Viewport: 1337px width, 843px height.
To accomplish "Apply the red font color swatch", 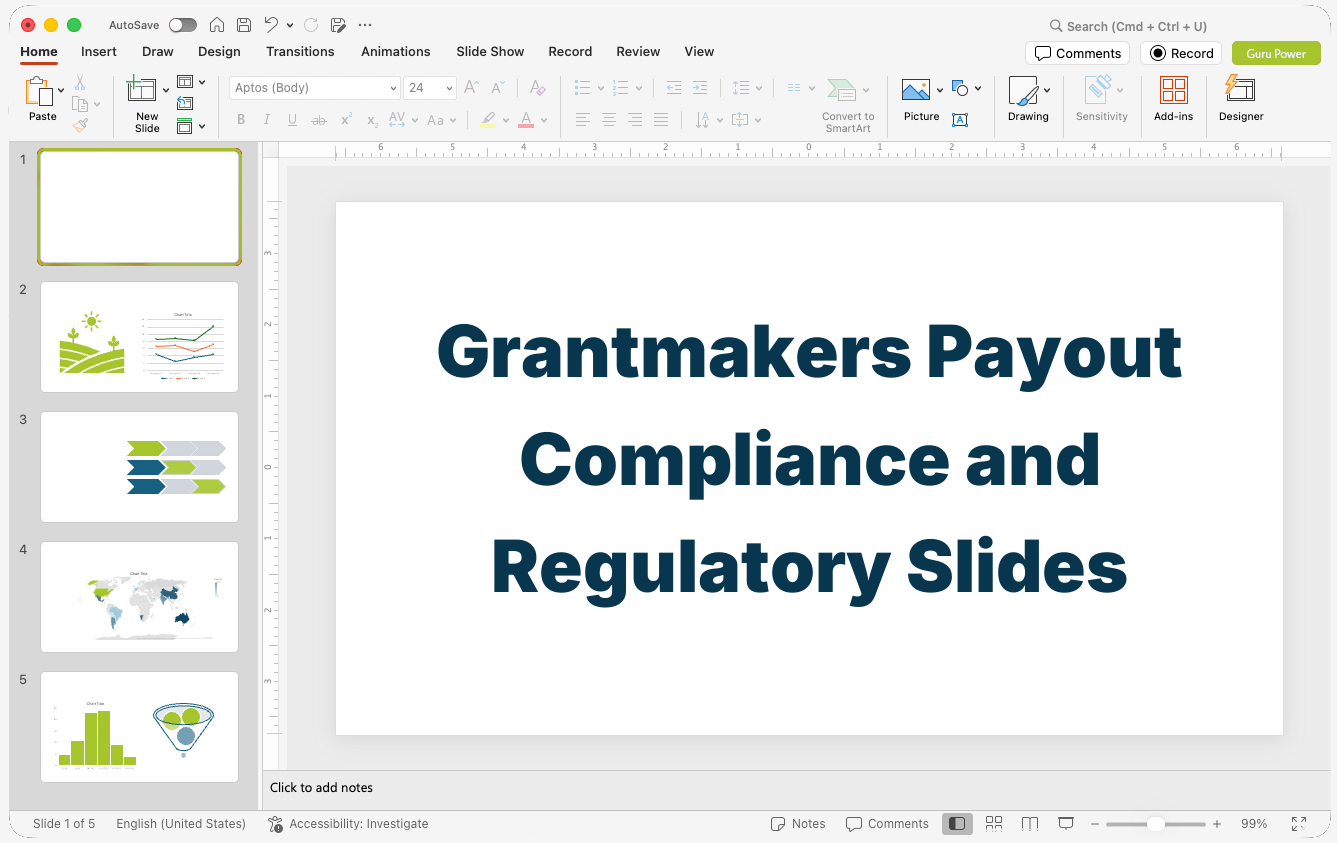I will click(526, 120).
